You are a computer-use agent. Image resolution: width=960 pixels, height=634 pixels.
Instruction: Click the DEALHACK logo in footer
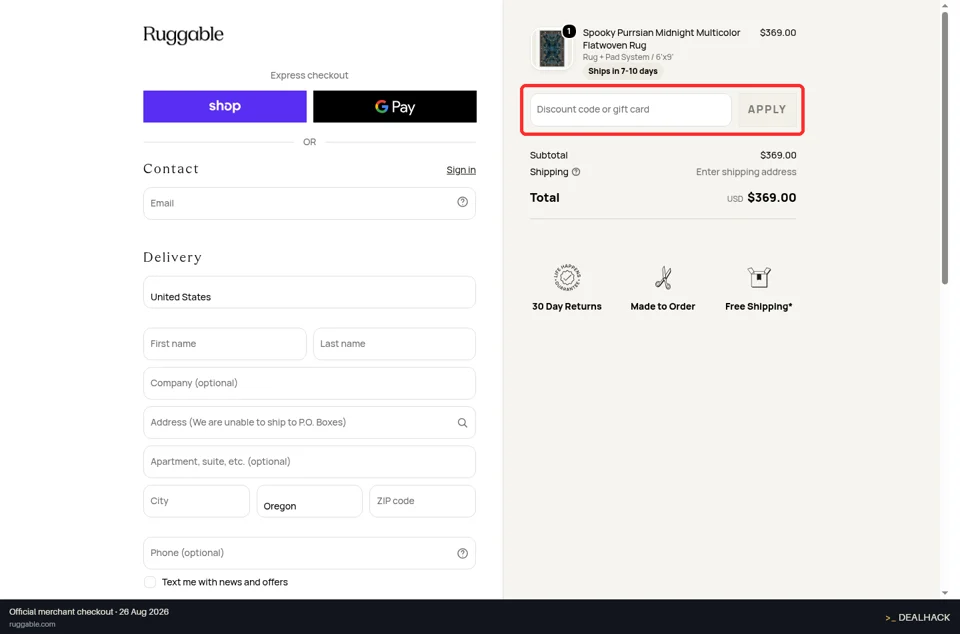coord(917,617)
